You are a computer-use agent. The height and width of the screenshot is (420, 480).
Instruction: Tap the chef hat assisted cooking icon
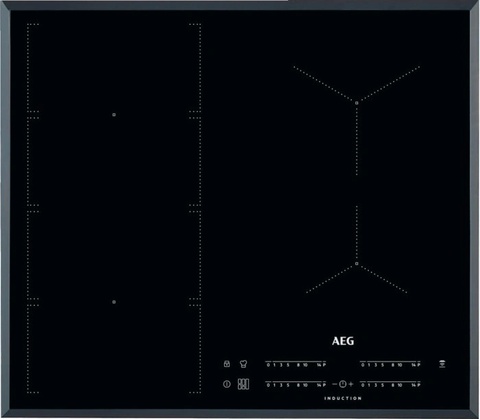click(243, 364)
